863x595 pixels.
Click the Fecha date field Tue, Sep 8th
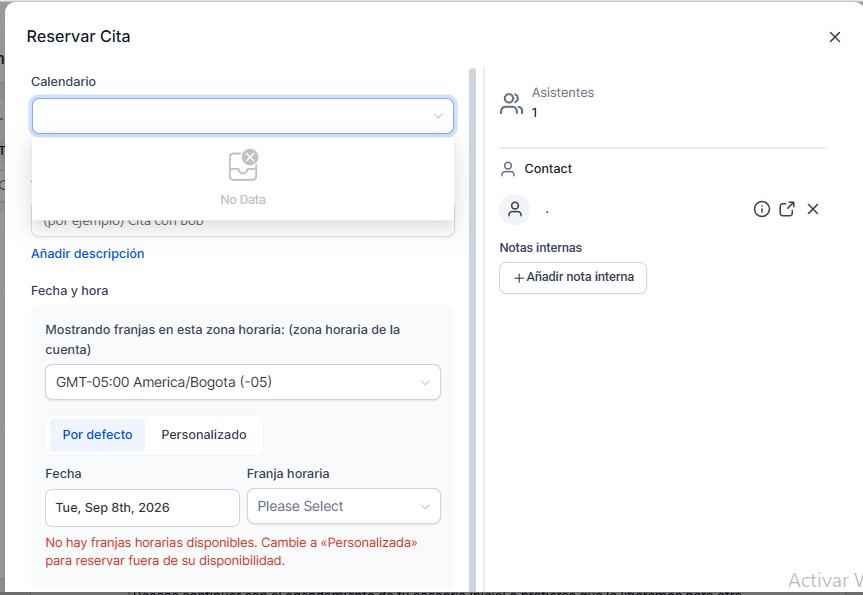tap(142, 507)
